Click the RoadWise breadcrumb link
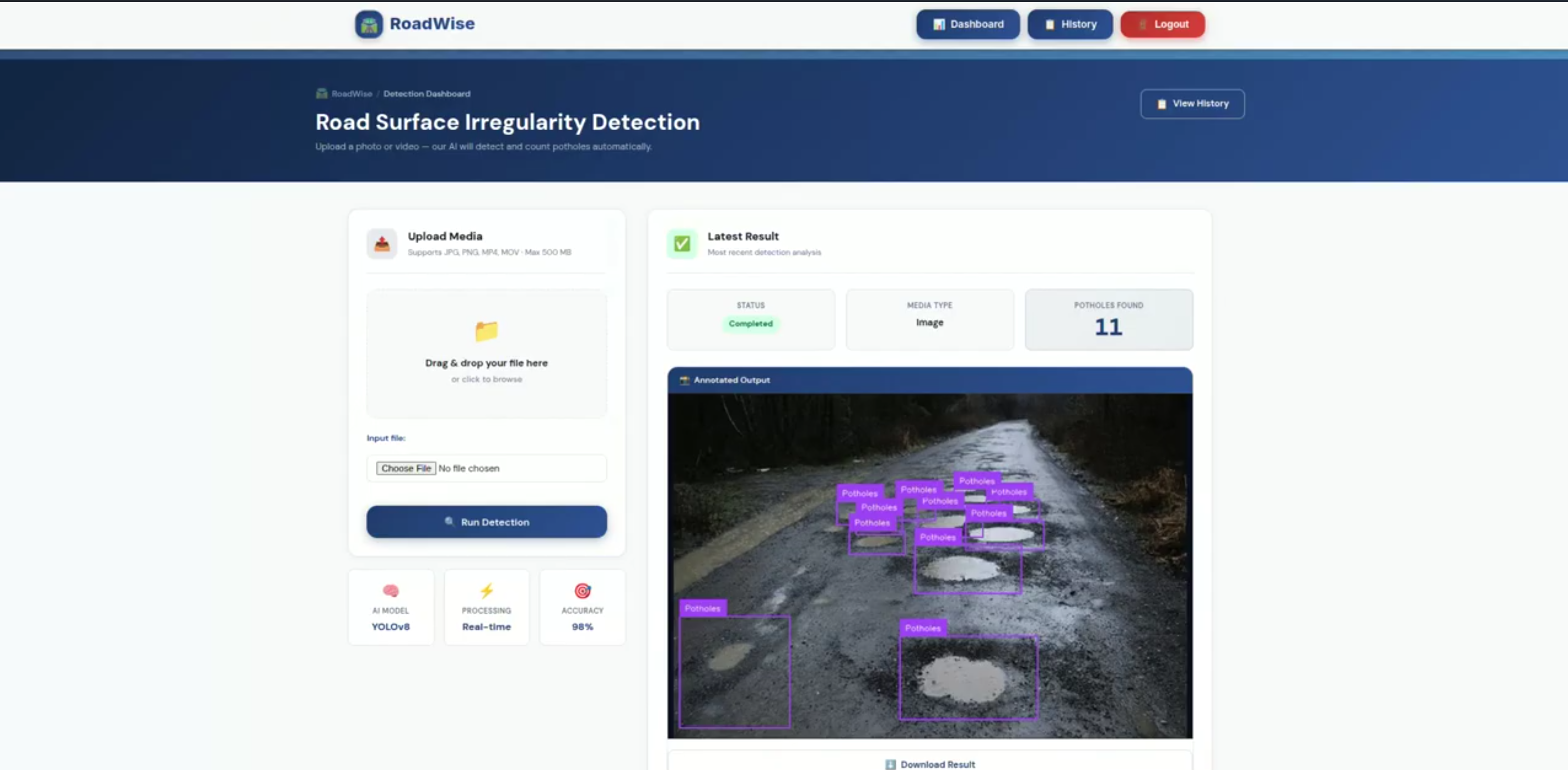 tap(352, 94)
